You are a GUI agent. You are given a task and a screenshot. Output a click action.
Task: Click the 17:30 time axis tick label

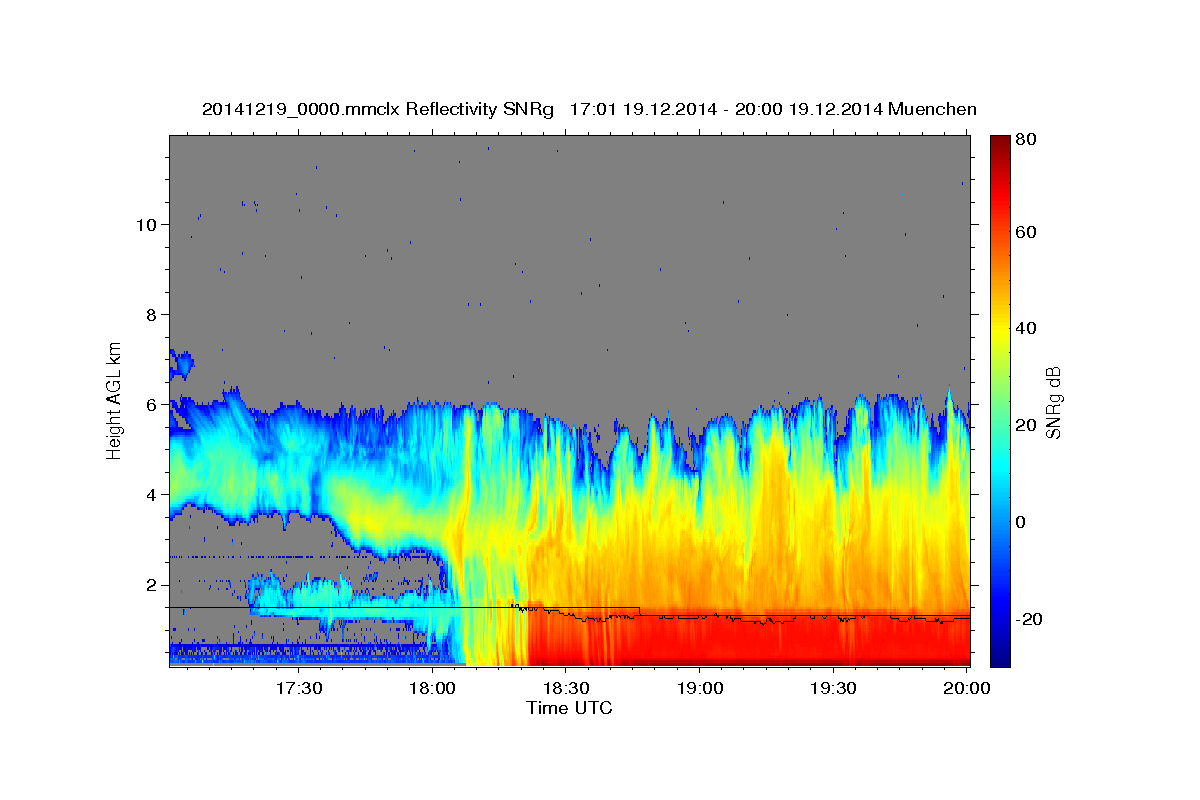pyautogui.click(x=298, y=688)
